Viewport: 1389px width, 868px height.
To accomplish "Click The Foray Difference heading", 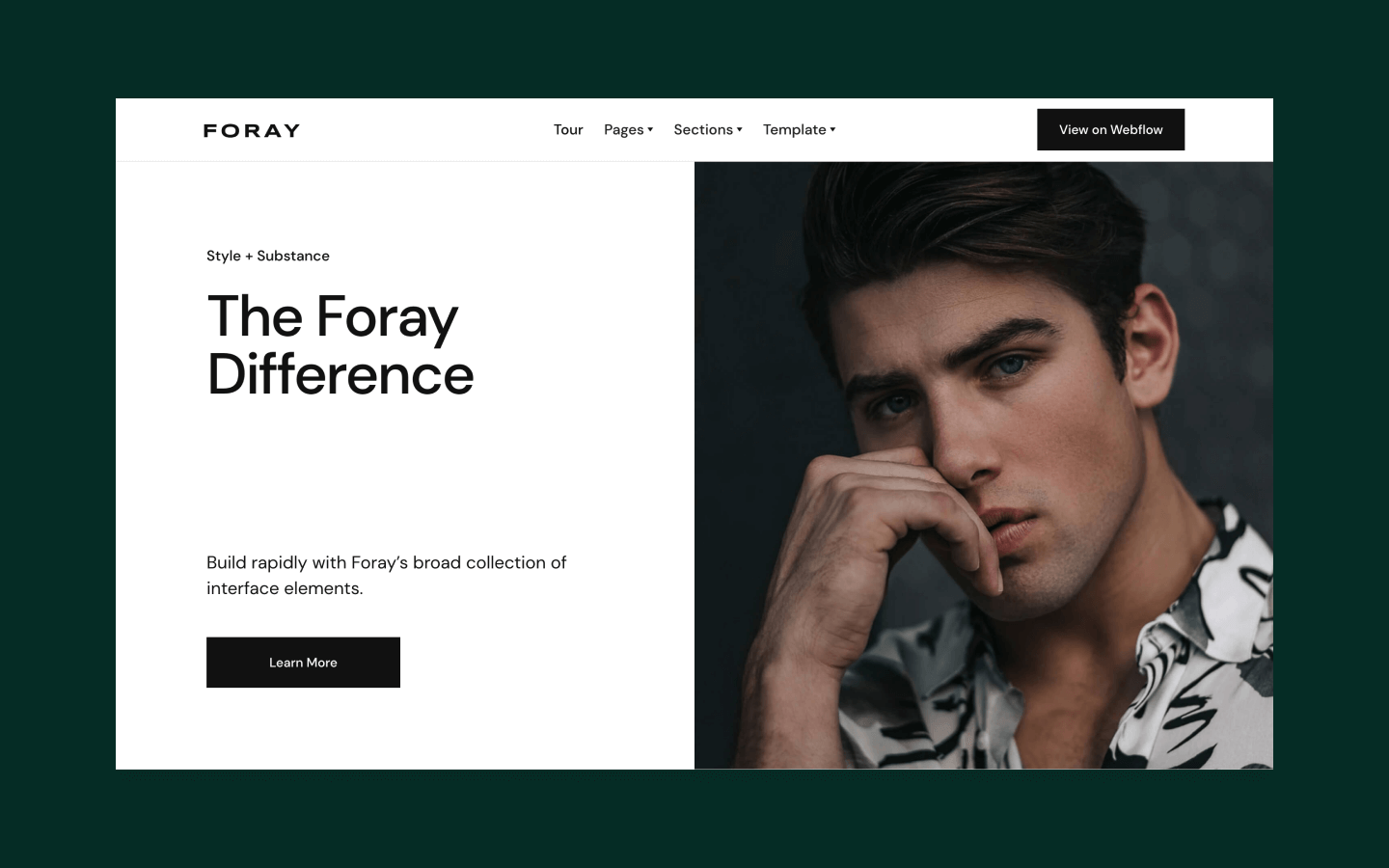I will pyautogui.click(x=340, y=345).
